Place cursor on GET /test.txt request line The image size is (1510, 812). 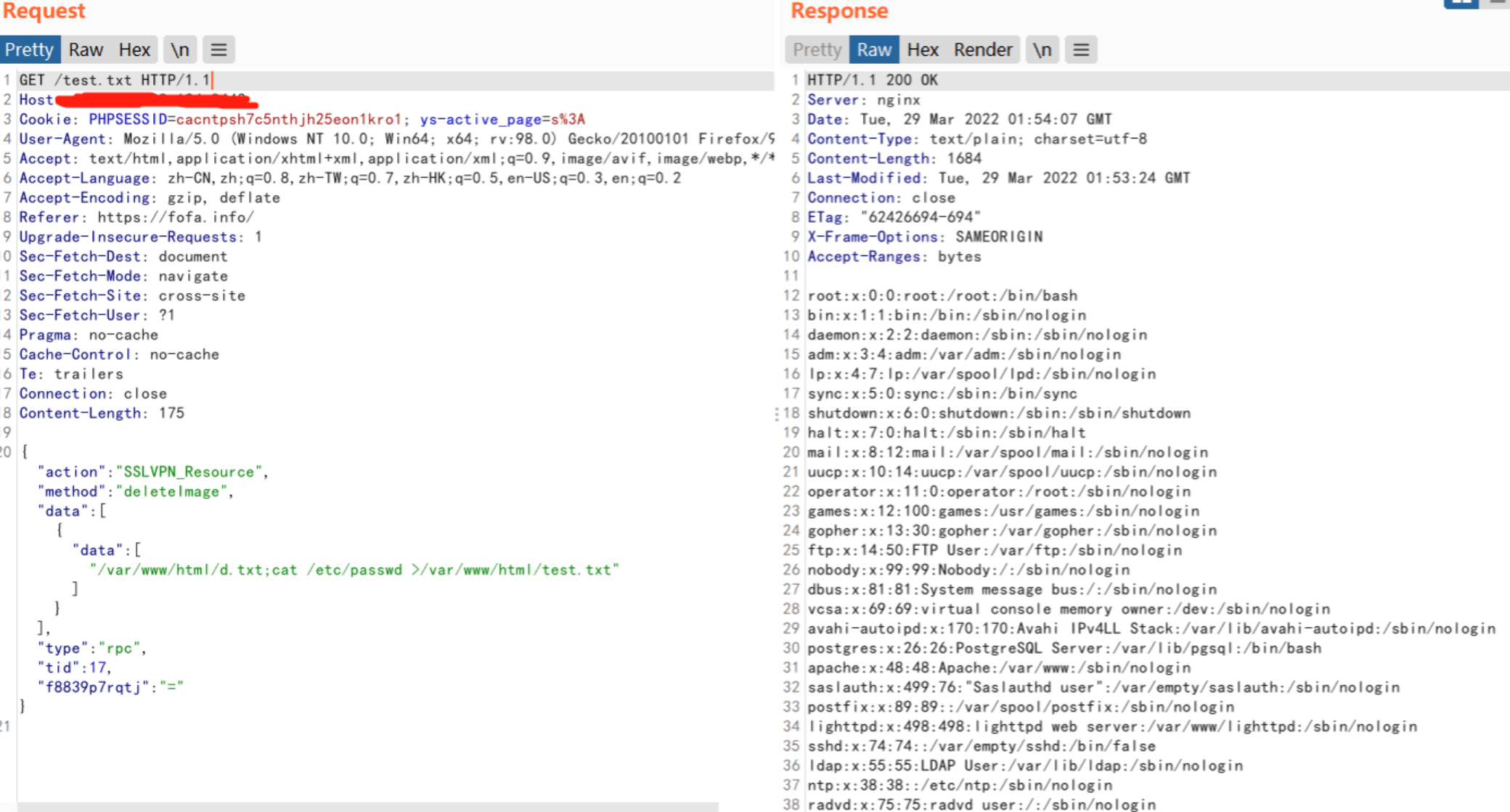point(115,80)
